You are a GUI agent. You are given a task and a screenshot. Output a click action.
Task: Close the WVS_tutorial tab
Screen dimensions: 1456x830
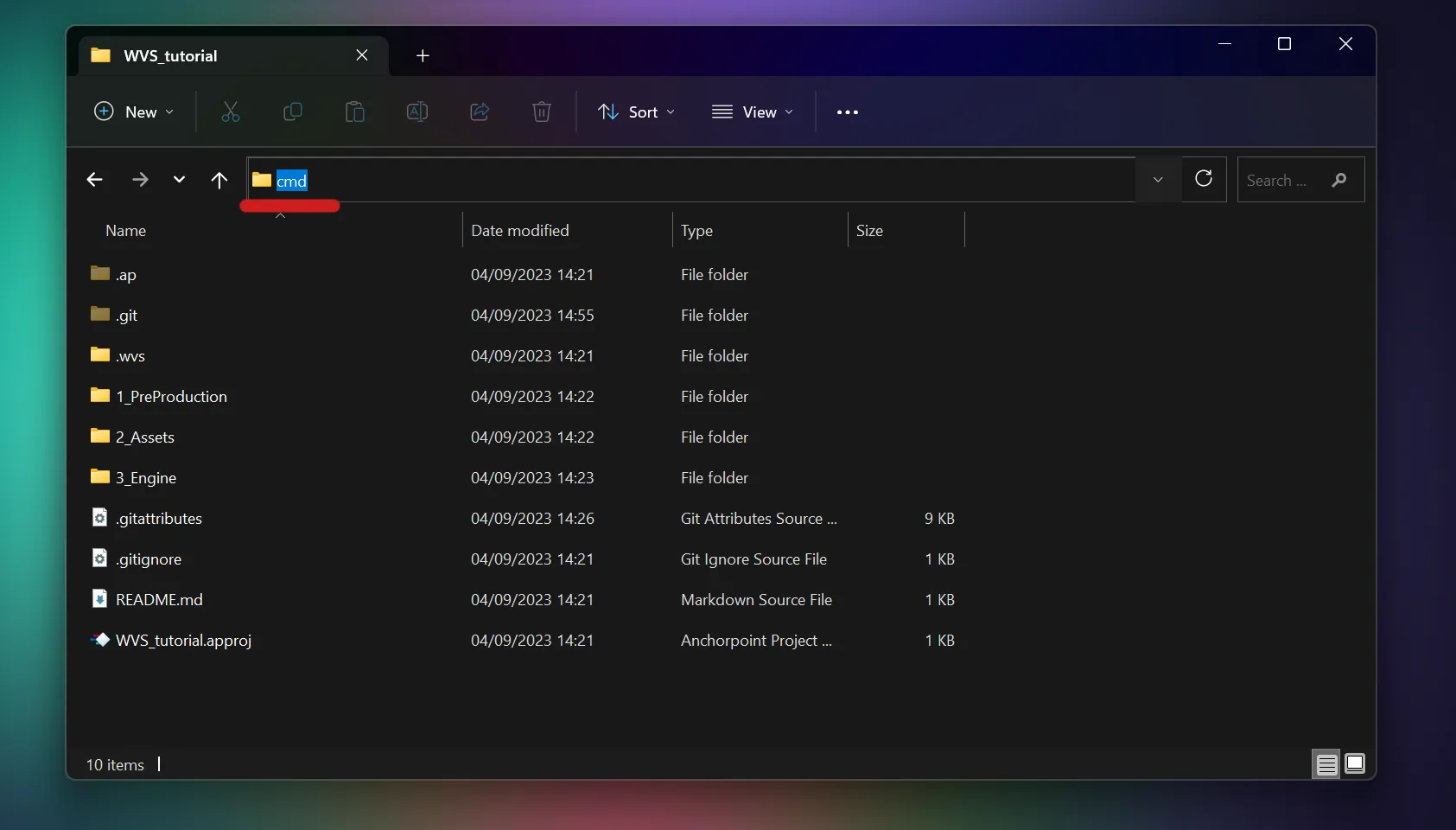pyautogui.click(x=362, y=55)
